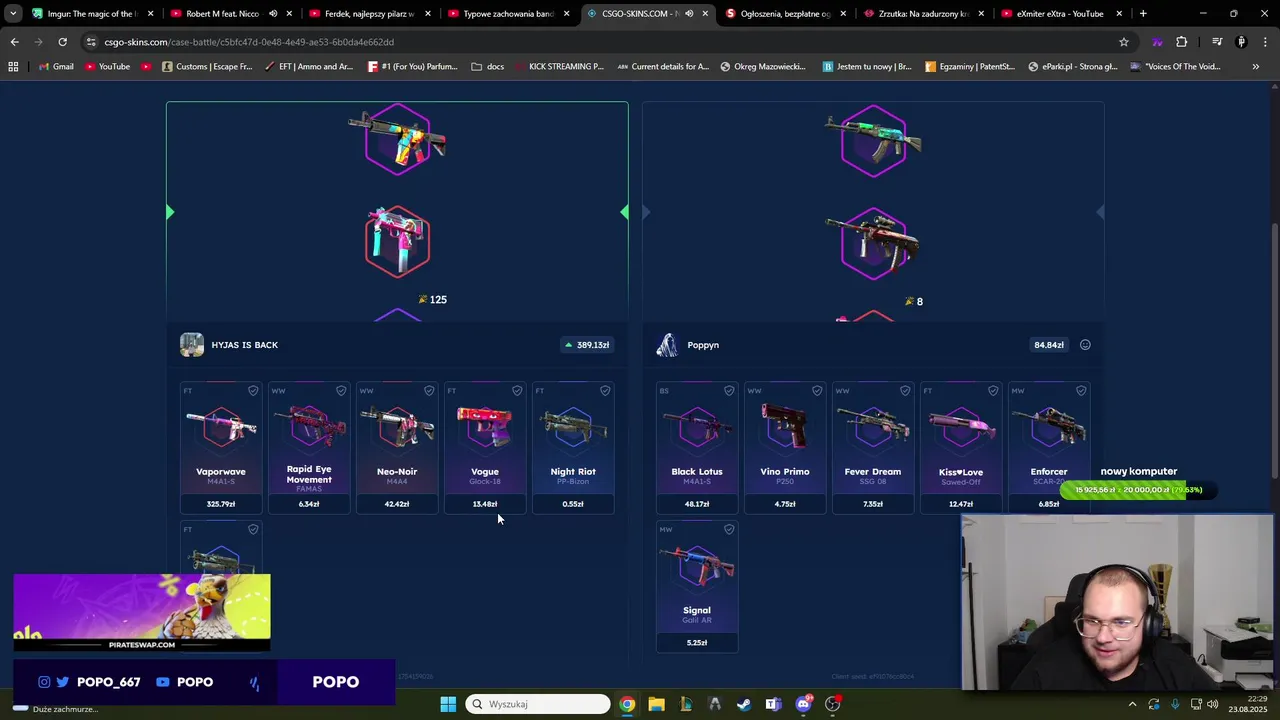Switch to Zrzutka: Na zadurzony tab

click(x=924, y=14)
